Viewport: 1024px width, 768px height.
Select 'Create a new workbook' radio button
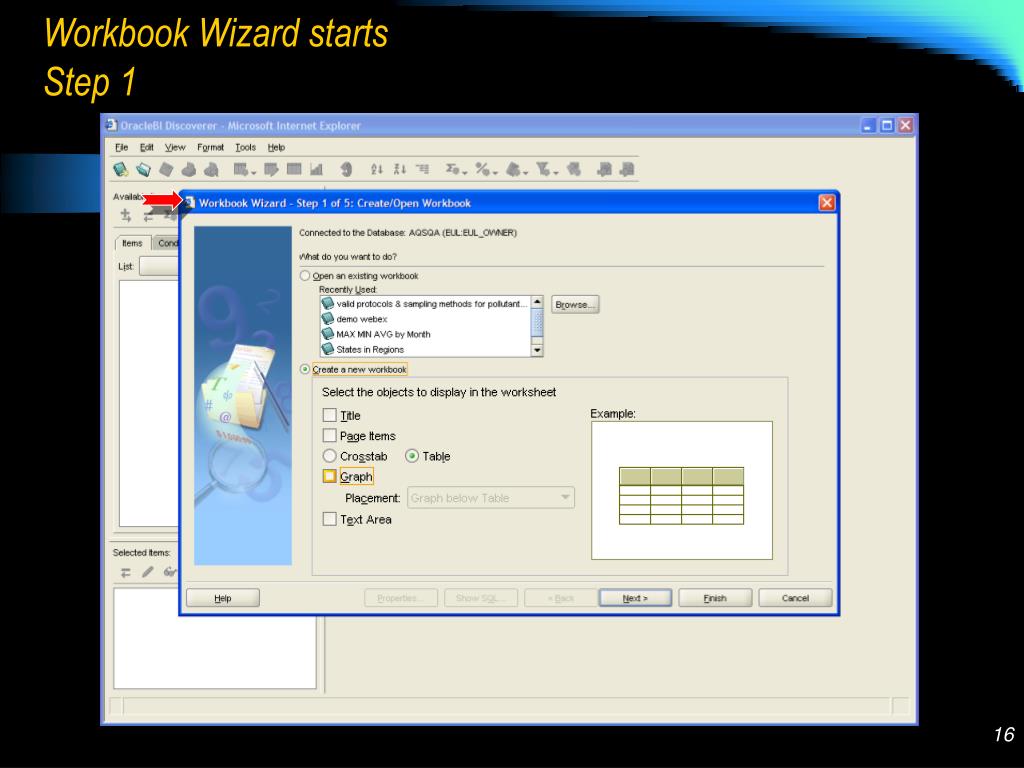click(304, 369)
